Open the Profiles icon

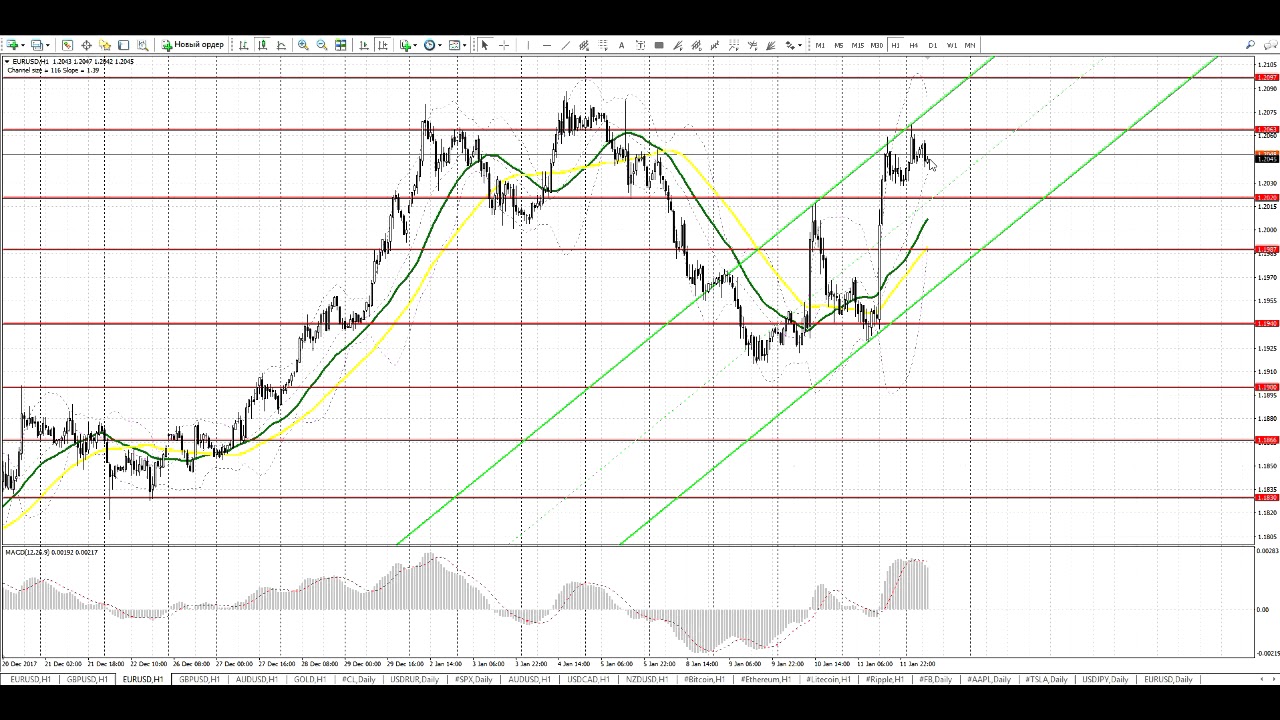37,45
